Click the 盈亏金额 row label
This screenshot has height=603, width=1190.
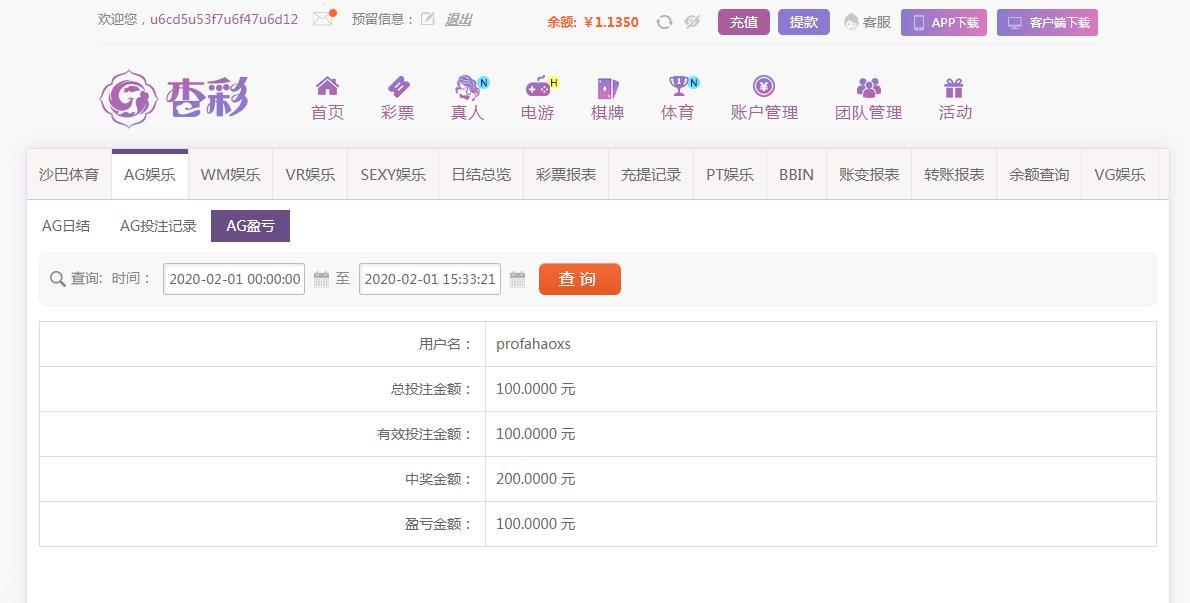(x=439, y=524)
